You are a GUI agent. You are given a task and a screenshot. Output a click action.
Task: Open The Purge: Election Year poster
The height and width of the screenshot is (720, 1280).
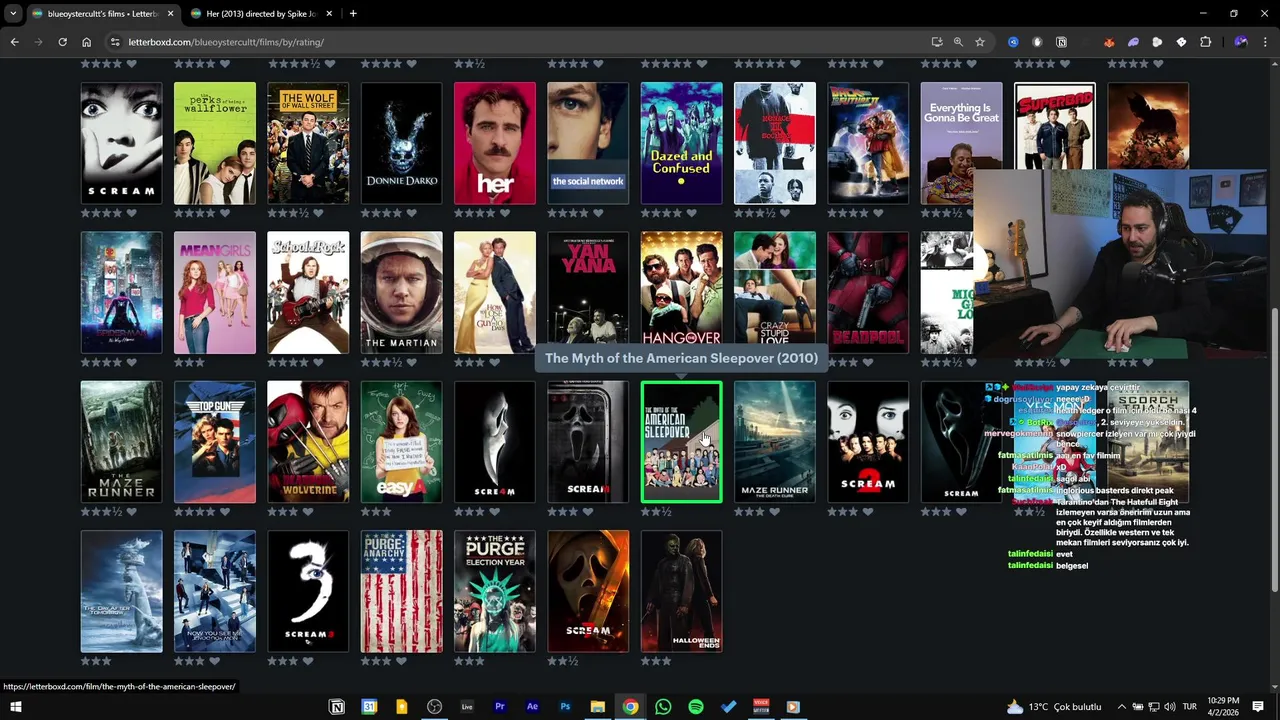pyautogui.click(x=495, y=591)
